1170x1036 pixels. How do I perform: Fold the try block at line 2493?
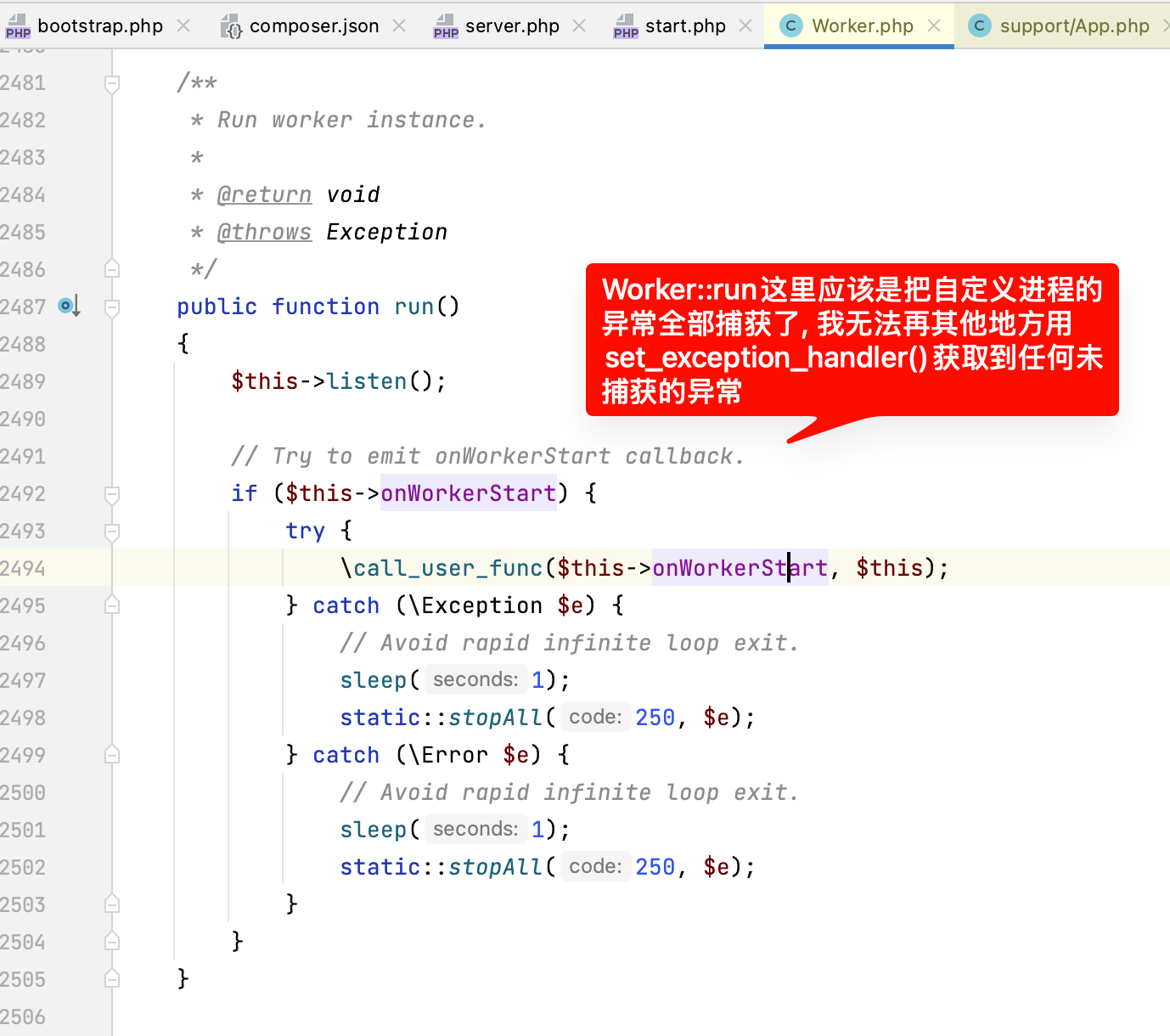point(112,532)
